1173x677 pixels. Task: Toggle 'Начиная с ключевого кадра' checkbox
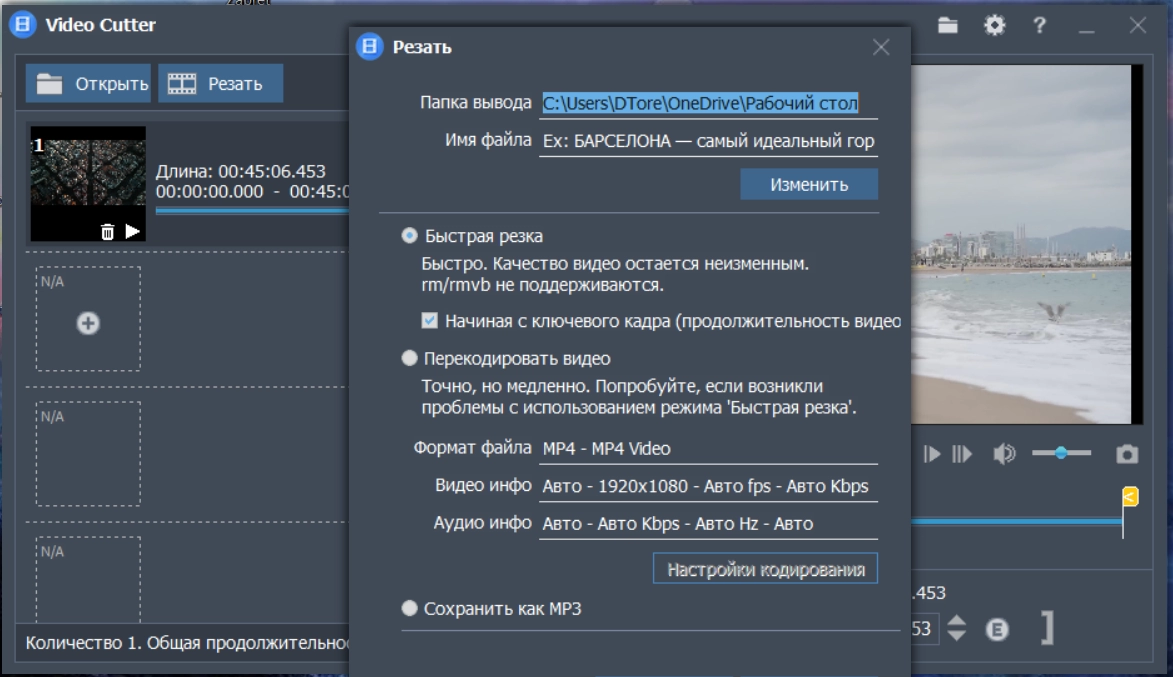(x=430, y=321)
